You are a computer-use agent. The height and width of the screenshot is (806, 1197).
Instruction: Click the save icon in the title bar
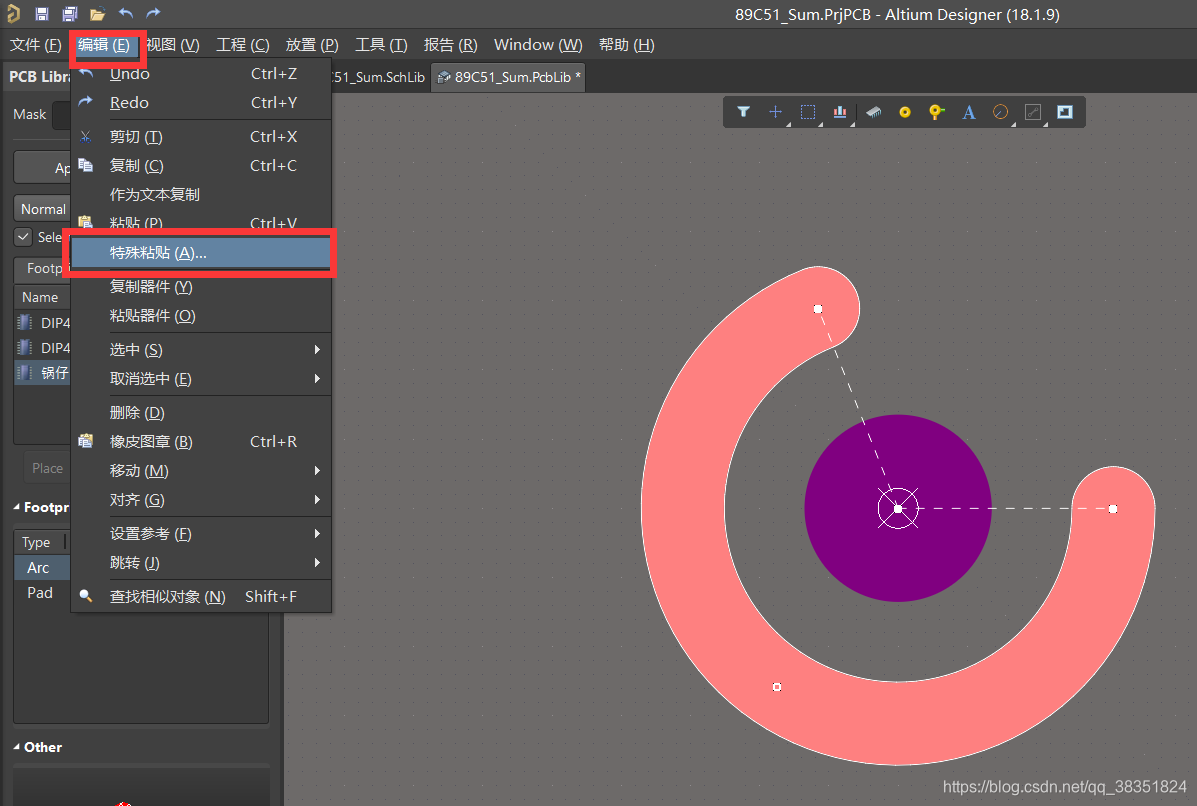click(42, 14)
